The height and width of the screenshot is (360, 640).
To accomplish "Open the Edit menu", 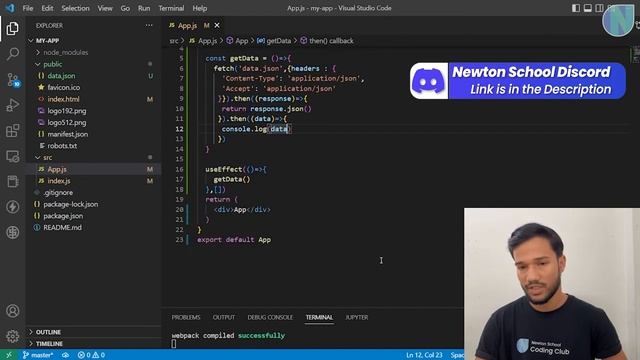I will click(x=47, y=8).
